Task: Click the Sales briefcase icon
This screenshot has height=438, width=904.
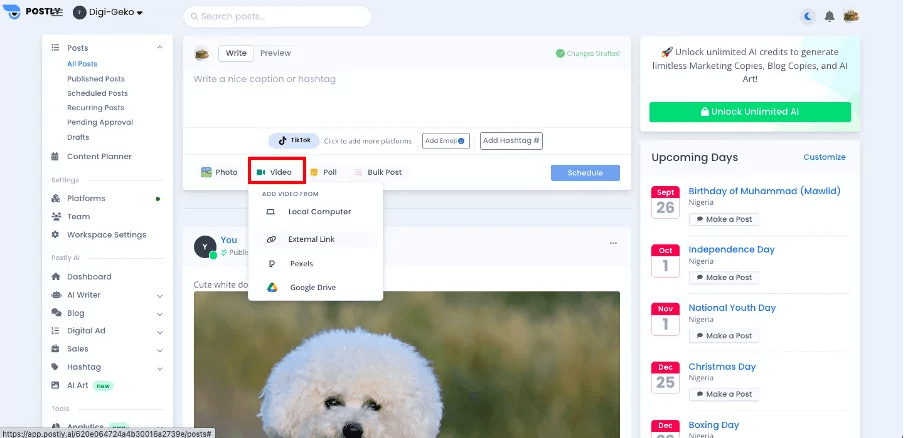Action: [x=55, y=349]
